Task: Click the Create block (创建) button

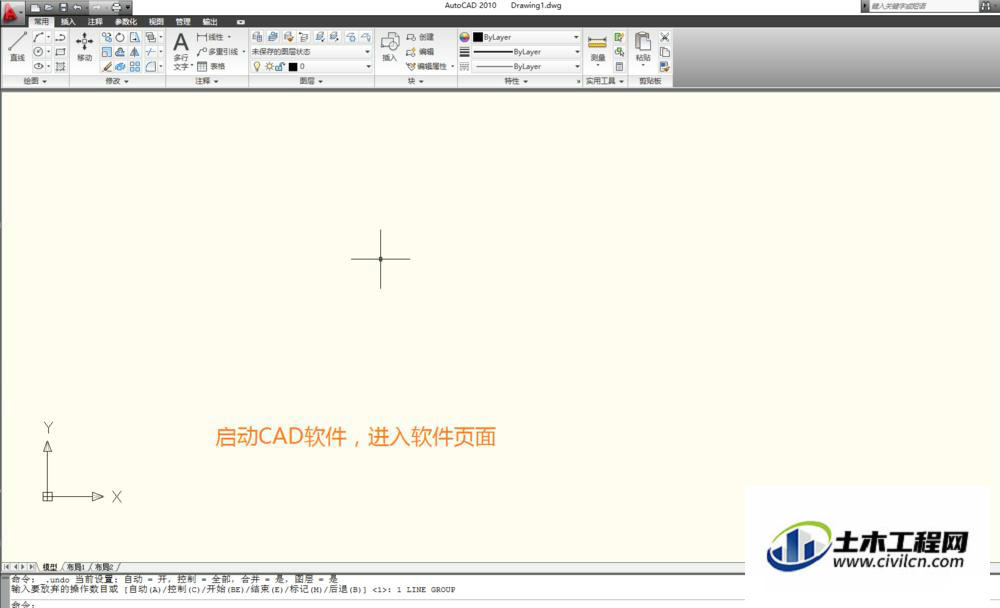Action: click(420, 37)
